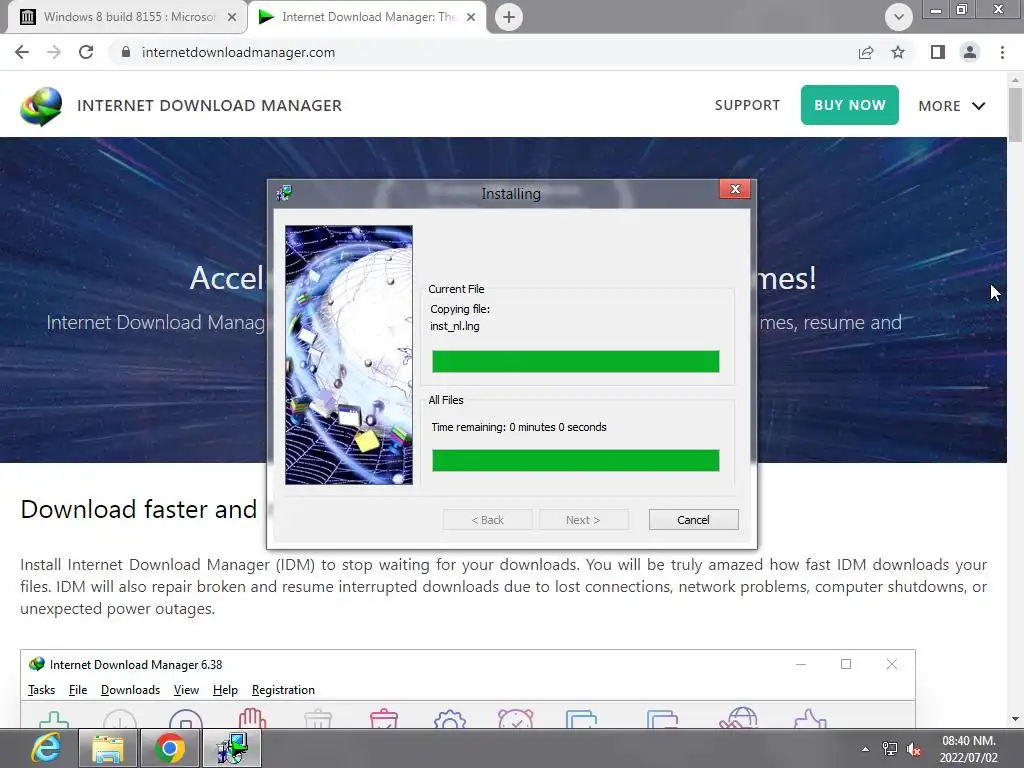Share this page icon

point(866,52)
